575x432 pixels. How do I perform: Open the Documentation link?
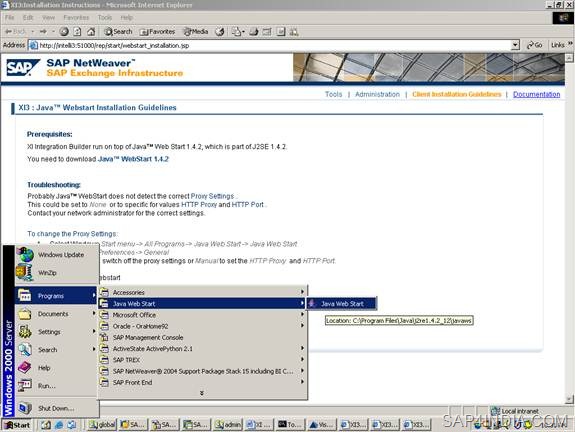[x=536, y=94]
